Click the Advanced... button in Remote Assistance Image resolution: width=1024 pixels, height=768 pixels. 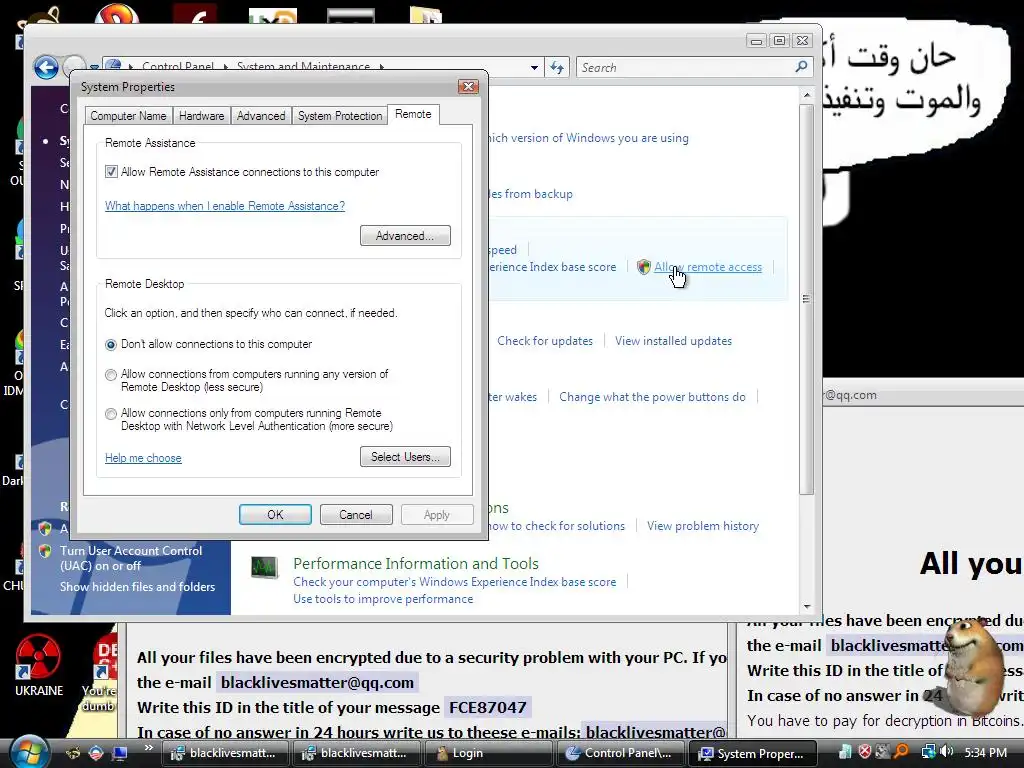(405, 236)
